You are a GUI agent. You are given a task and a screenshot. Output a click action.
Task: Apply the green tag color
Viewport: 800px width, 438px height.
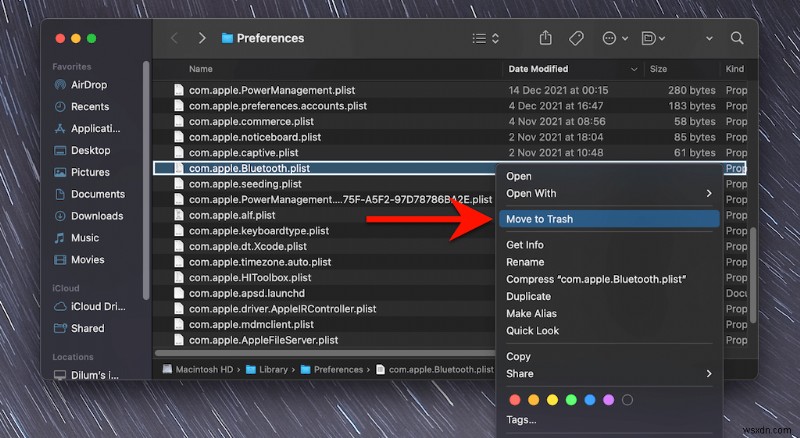click(x=571, y=400)
